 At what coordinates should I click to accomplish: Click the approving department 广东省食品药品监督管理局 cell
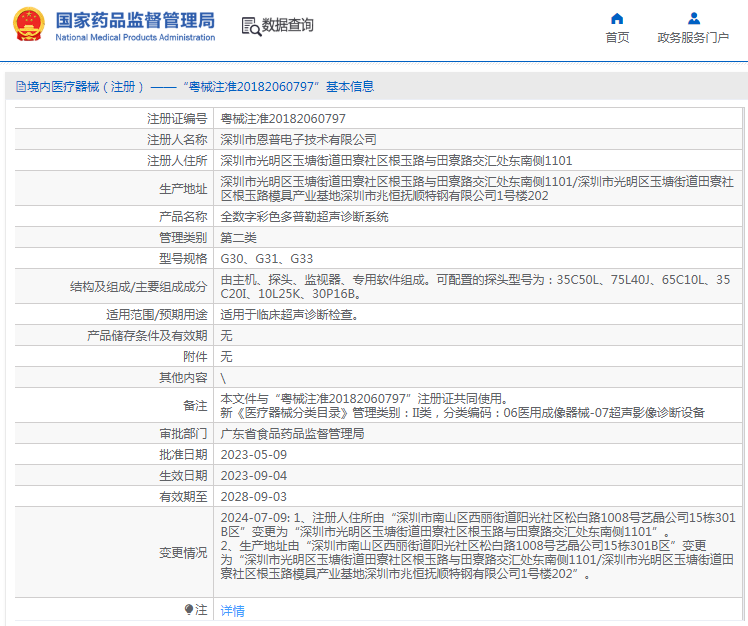292,434
